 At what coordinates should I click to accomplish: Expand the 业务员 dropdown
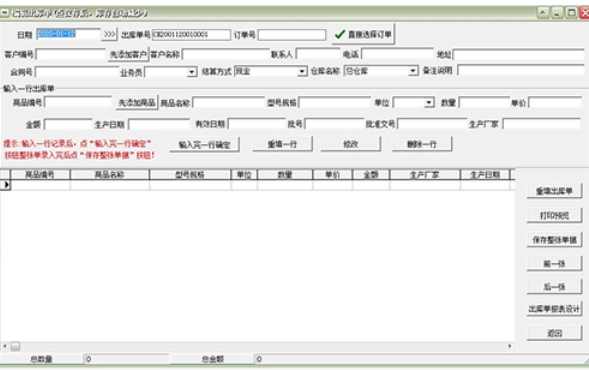pyautogui.click(x=192, y=72)
